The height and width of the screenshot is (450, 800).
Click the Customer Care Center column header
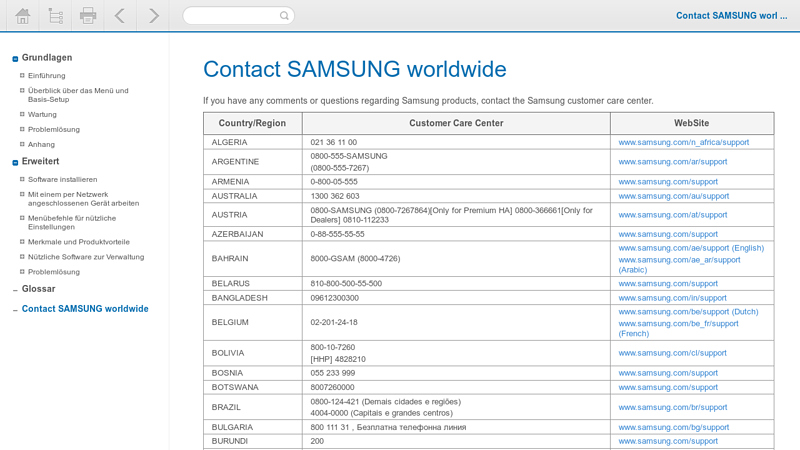coord(456,123)
